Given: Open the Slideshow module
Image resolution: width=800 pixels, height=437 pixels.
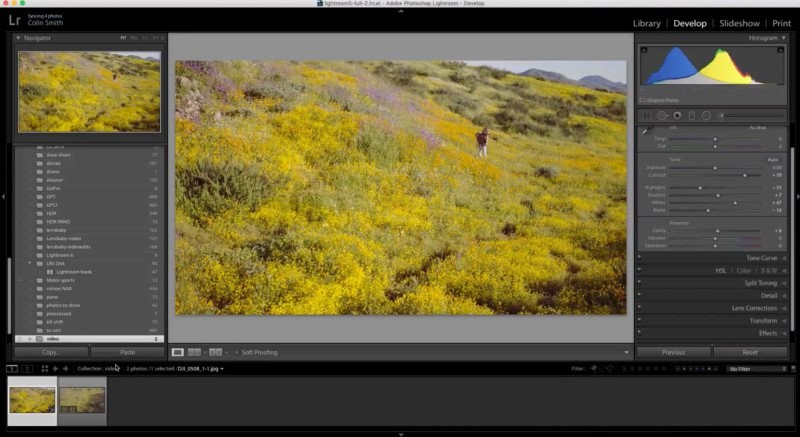Looking at the screenshot, I should coord(741,23).
